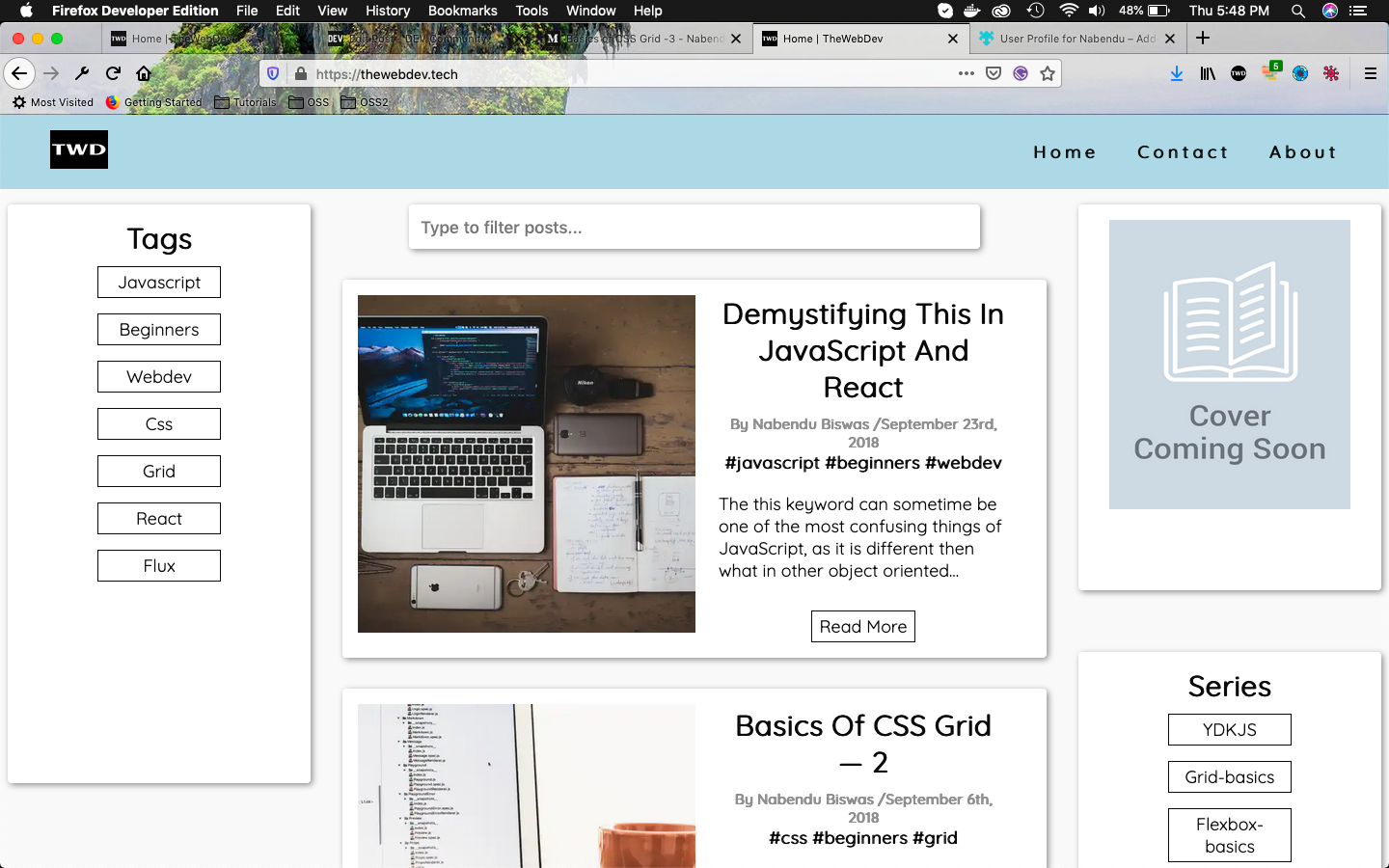Click Read More on Demystifying This post
1389x868 pixels.
click(x=863, y=627)
